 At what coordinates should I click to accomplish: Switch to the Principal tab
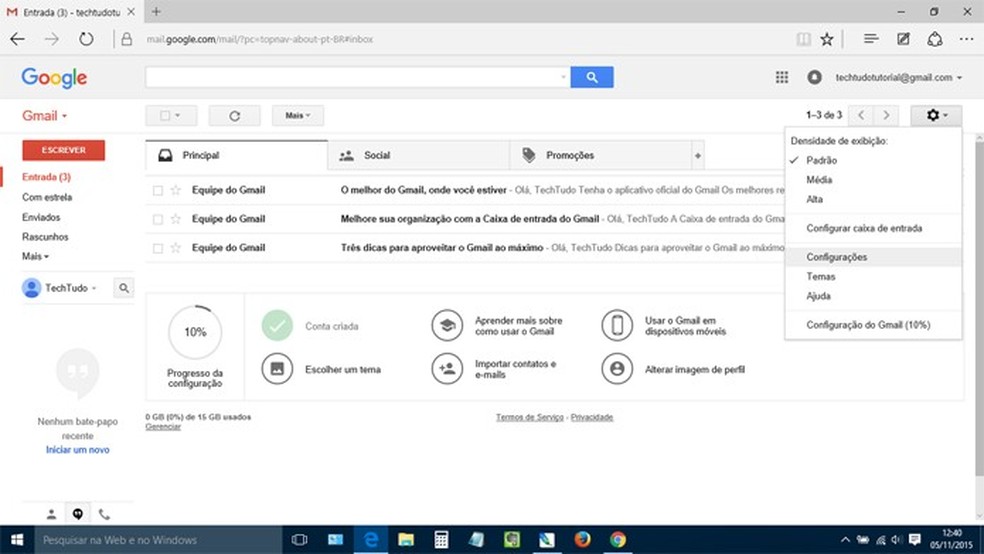[x=237, y=155]
